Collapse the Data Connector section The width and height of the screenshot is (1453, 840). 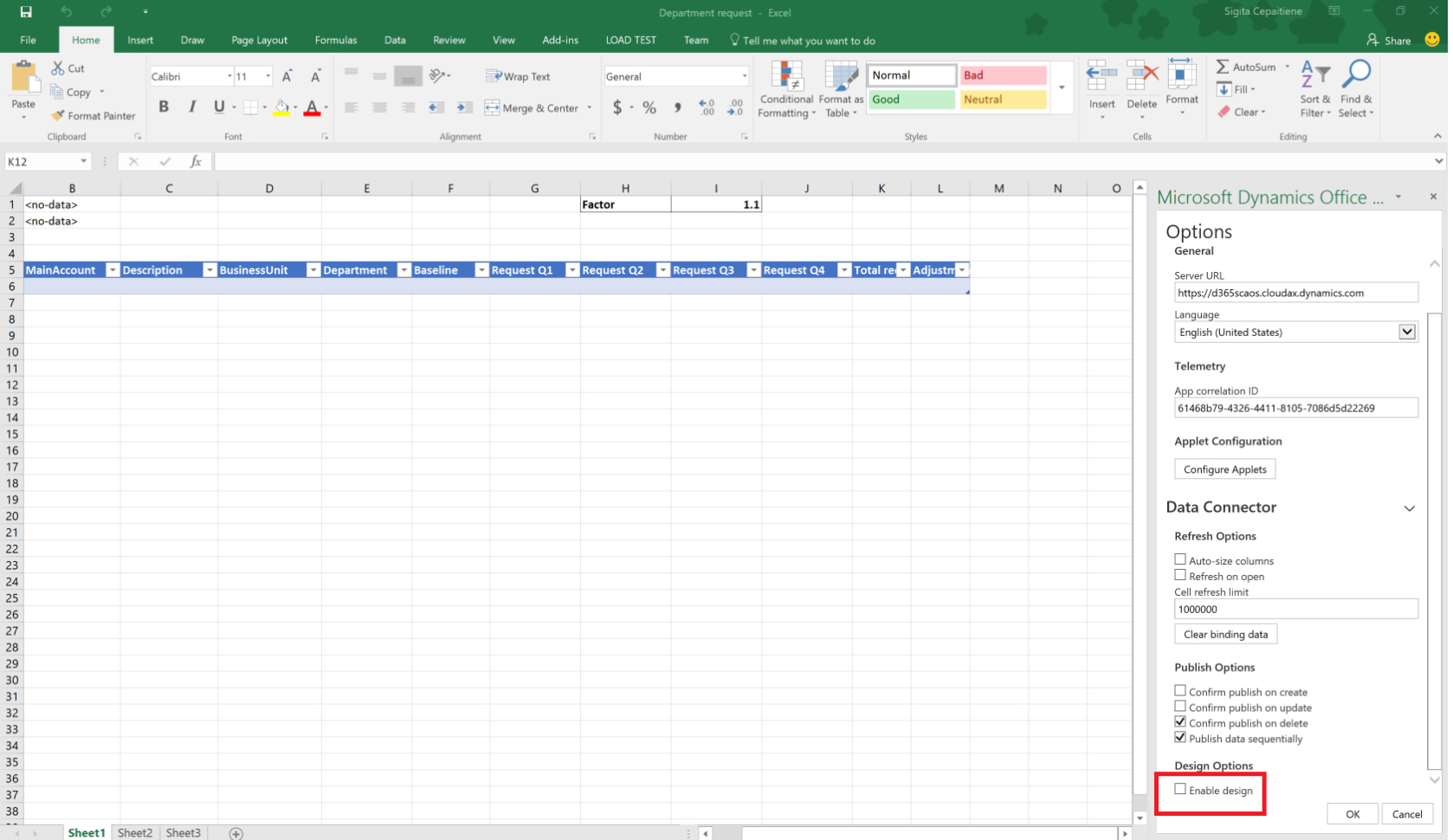click(1410, 508)
